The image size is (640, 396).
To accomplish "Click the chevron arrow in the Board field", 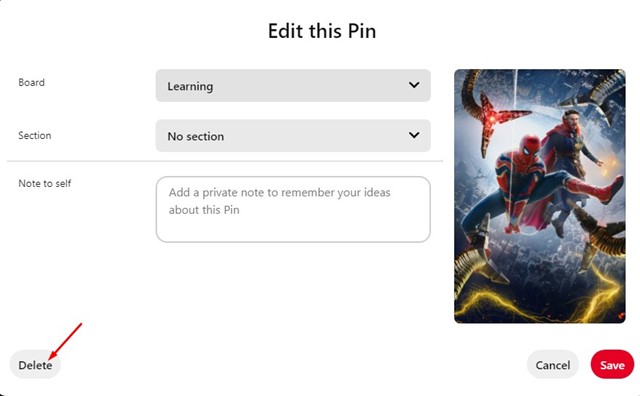I will click(x=414, y=85).
